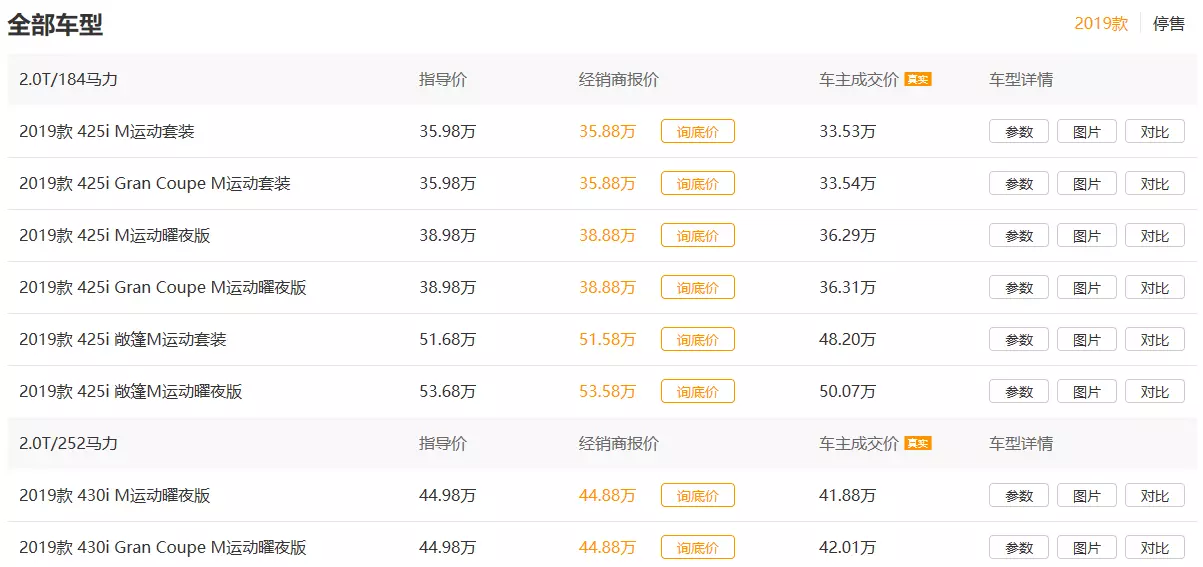Open the 2019款 425i 敞篷M运动套装 link

coord(123,340)
